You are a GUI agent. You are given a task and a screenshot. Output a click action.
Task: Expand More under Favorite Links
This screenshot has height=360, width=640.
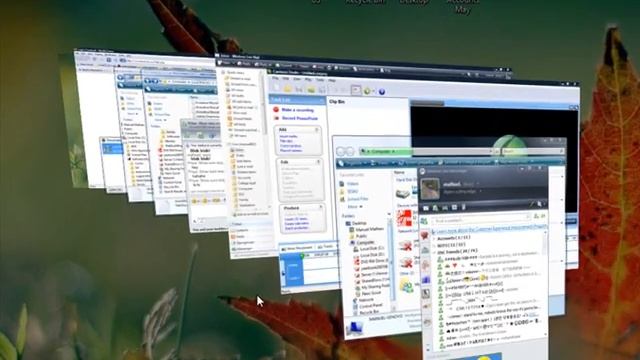click(354, 207)
